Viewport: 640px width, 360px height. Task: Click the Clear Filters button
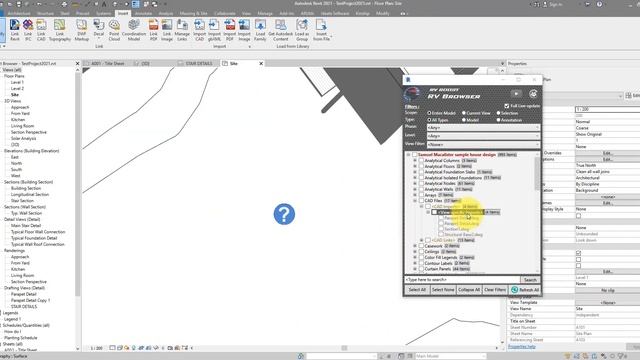click(x=495, y=290)
